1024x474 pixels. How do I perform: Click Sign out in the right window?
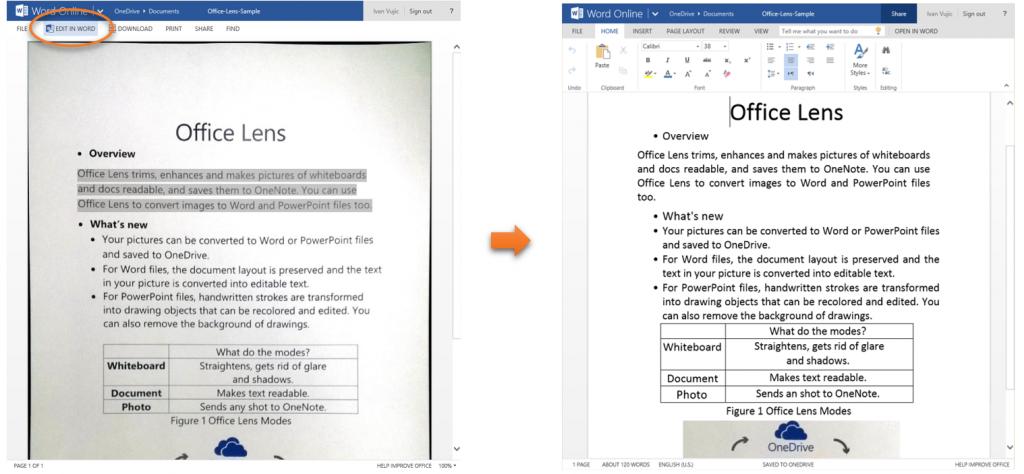[974, 13]
